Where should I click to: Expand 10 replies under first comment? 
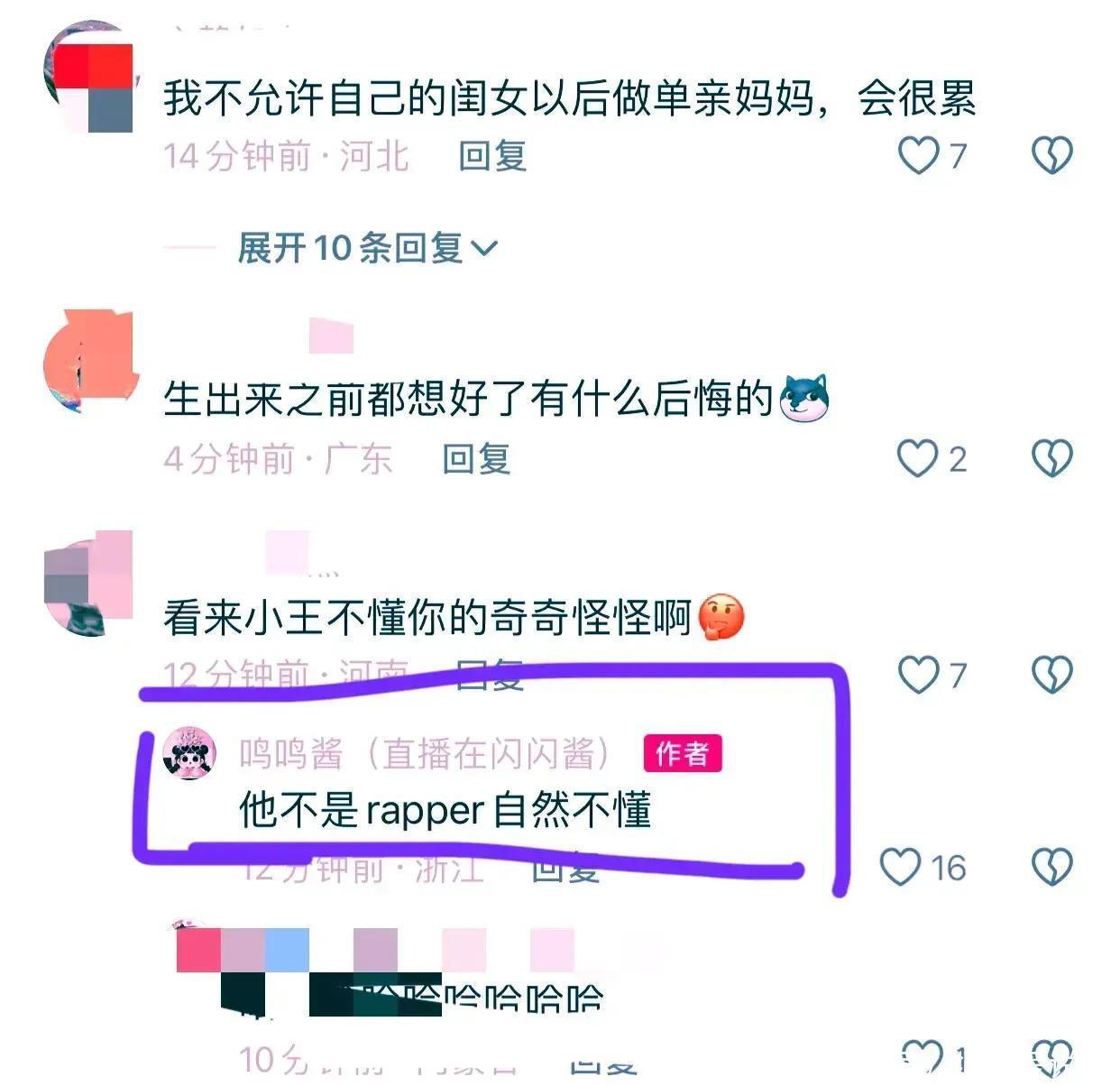pos(367,248)
